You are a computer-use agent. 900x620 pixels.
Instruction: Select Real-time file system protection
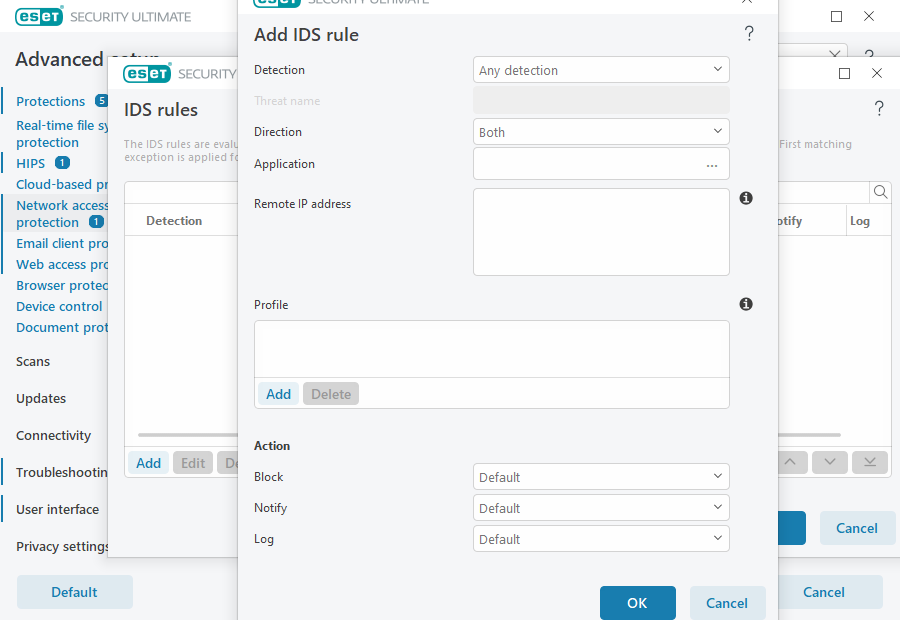click(61, 134)
